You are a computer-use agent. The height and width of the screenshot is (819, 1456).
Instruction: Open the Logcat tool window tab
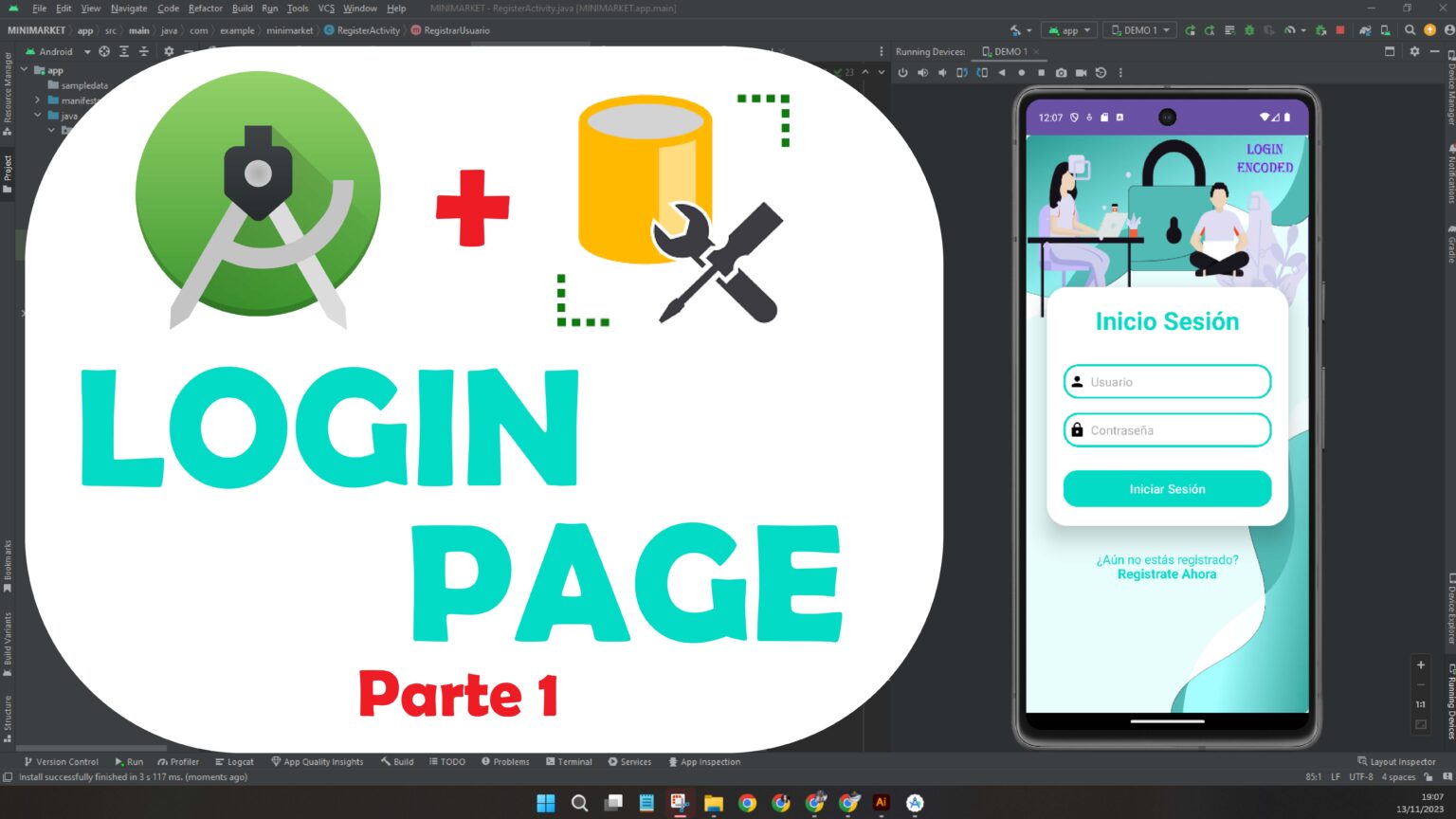(234, 762)
